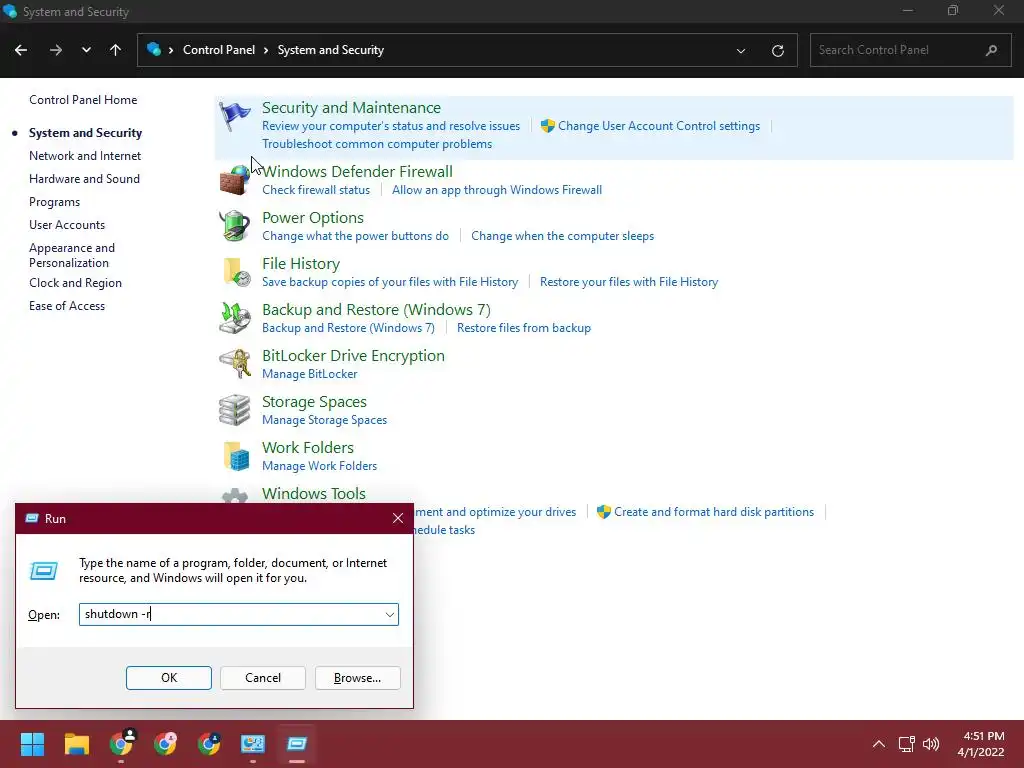Select Ease of Access category

pos(67,306)
